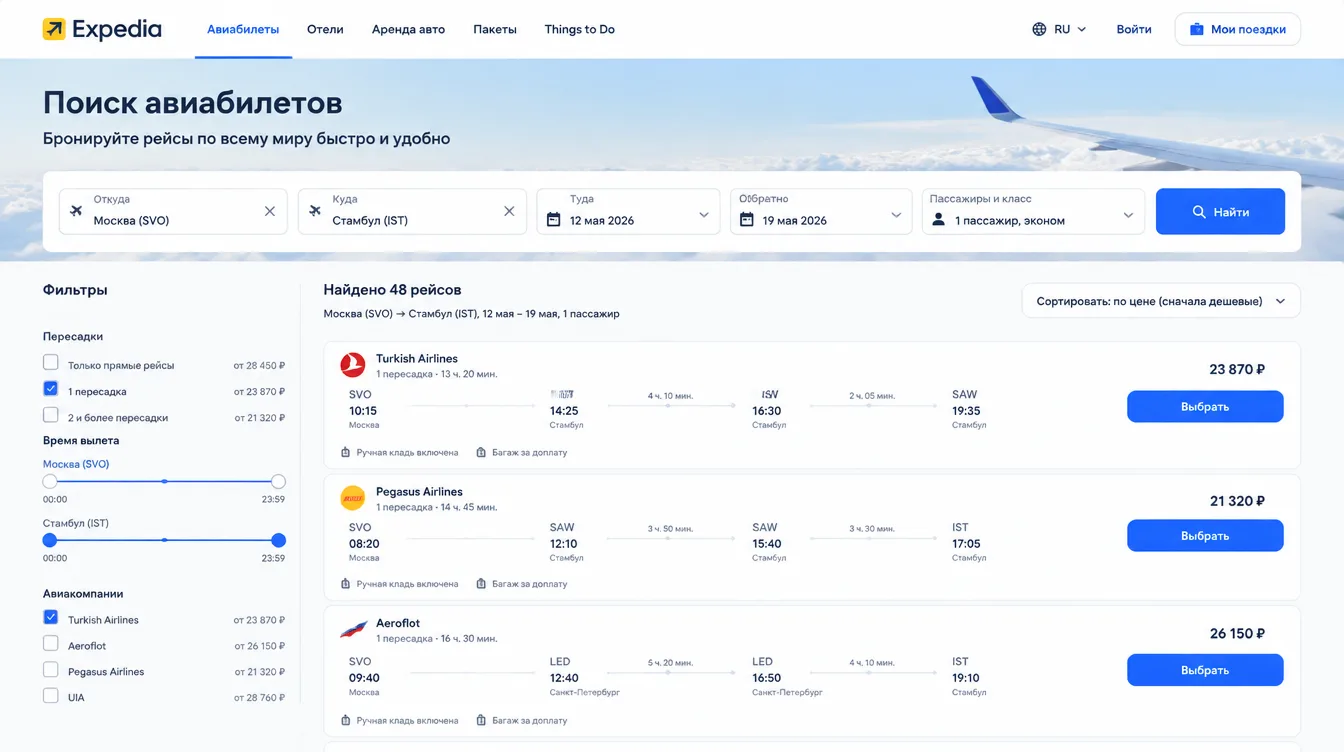Viewport: 1344px width, 752px height.
Task: Check 2 и более пересадки filter
Action: (x=51, y=414)
